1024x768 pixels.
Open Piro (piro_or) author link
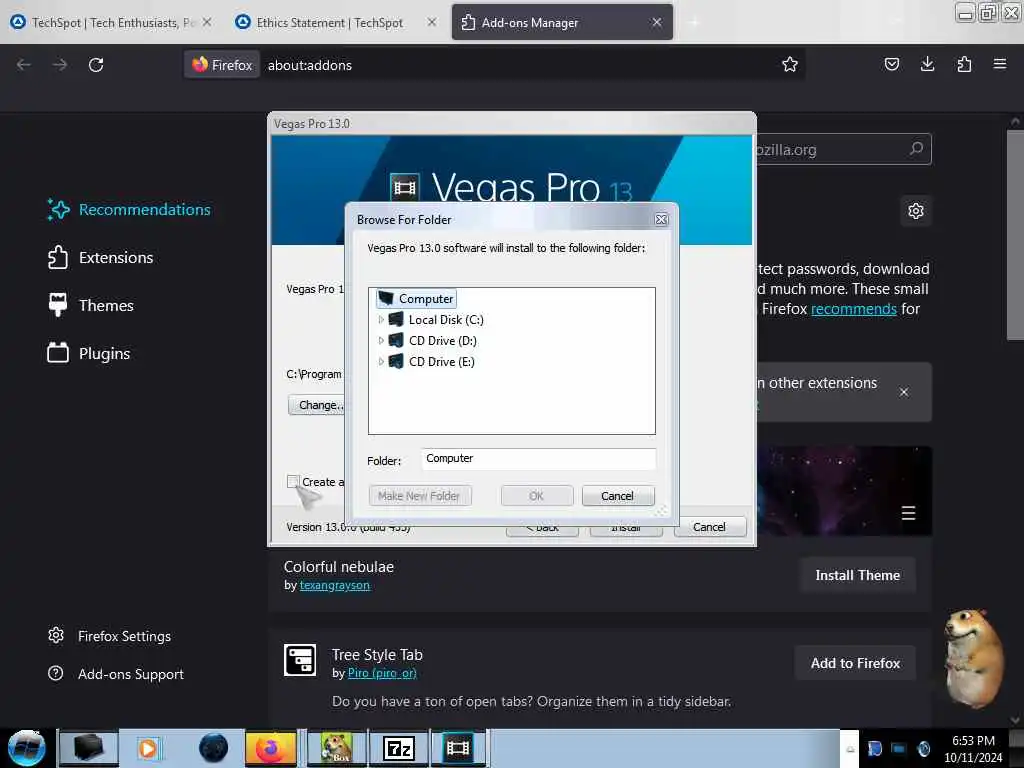click(382, 673)
